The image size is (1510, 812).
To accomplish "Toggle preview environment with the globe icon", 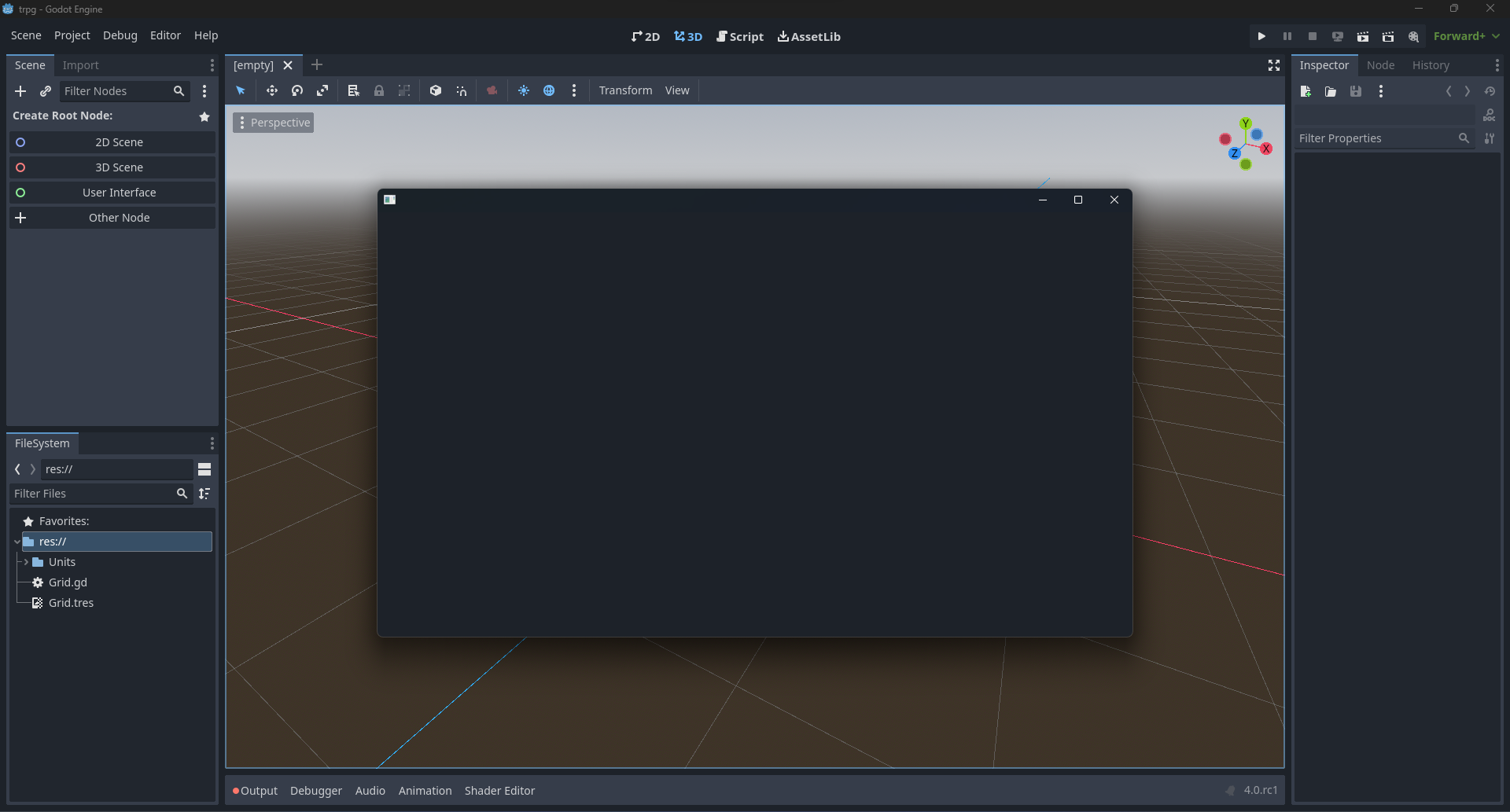I will coord(549,90).
